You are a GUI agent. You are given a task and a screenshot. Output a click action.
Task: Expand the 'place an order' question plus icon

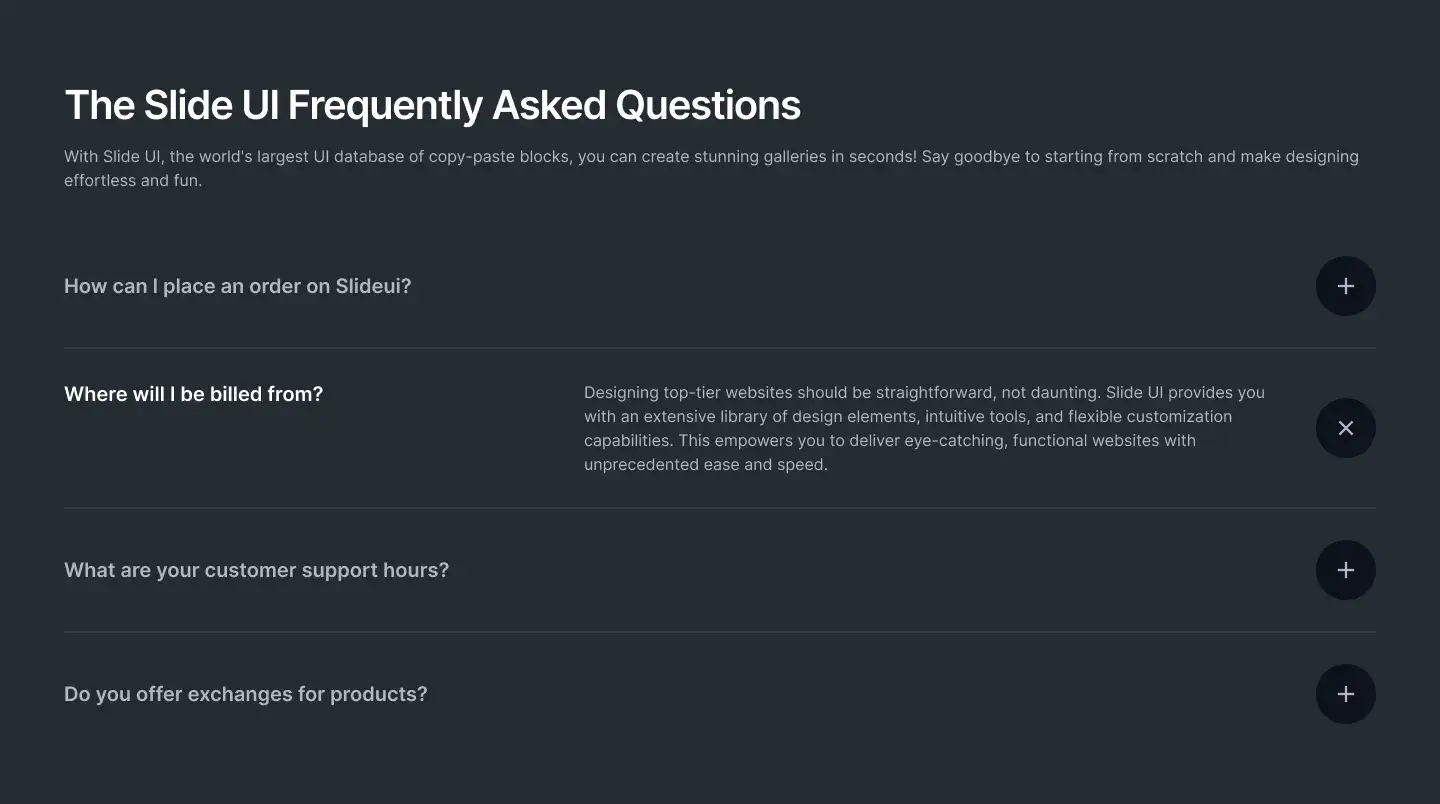[x=1345, y=286]
